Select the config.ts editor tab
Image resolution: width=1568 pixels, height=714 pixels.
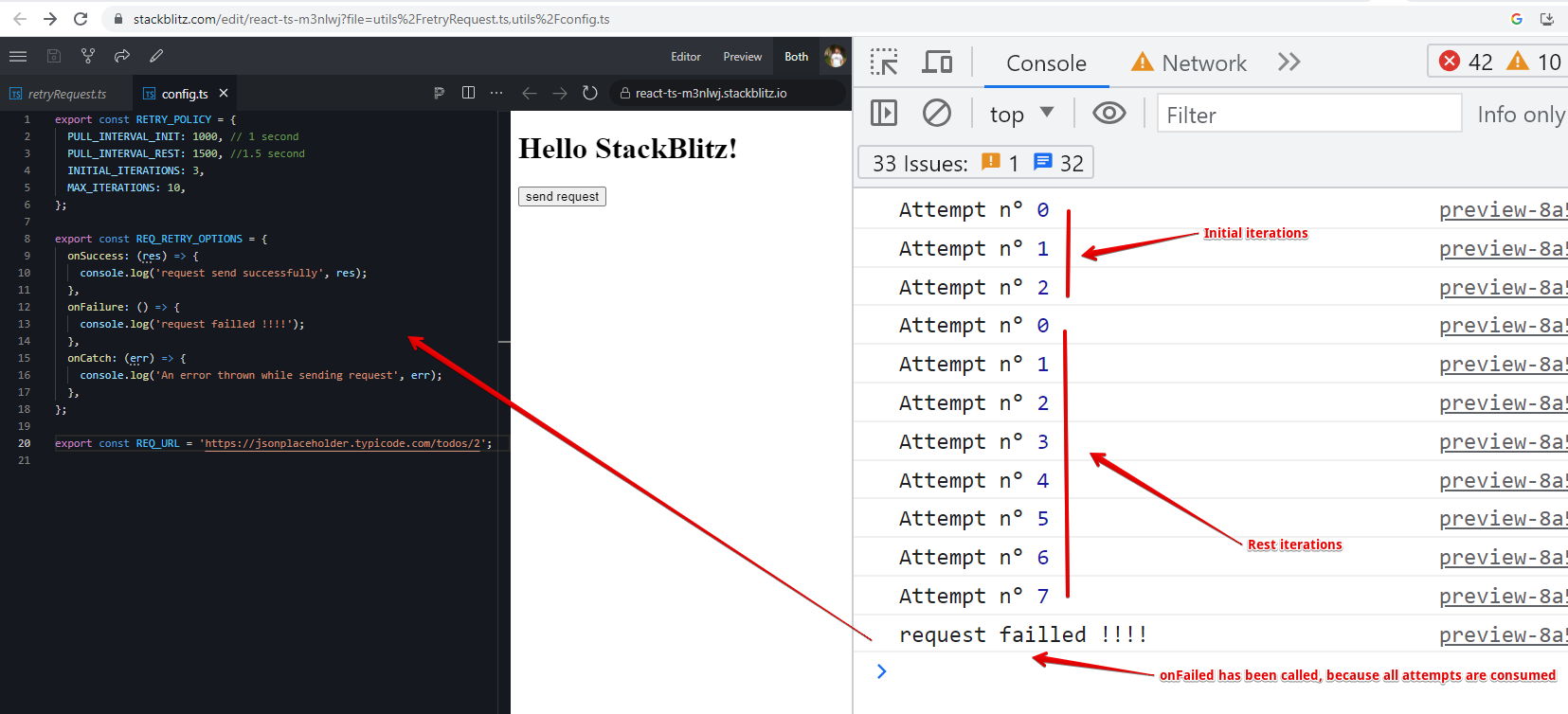pos(184,94)
